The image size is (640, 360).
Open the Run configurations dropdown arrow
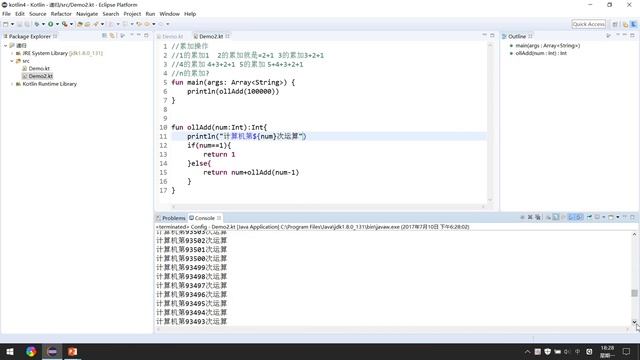tap(57, 24)
